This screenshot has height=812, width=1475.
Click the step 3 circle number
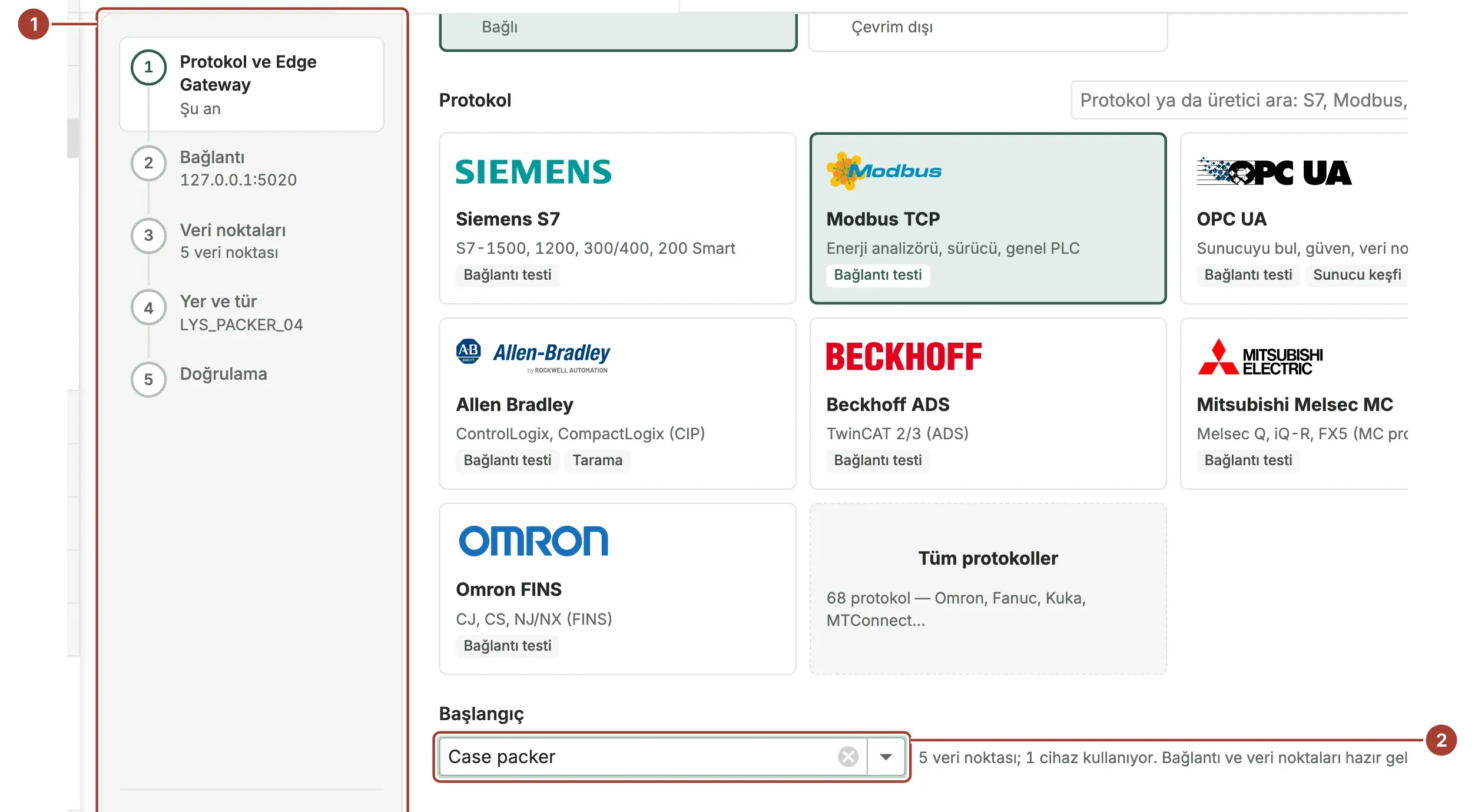point(148,236)
